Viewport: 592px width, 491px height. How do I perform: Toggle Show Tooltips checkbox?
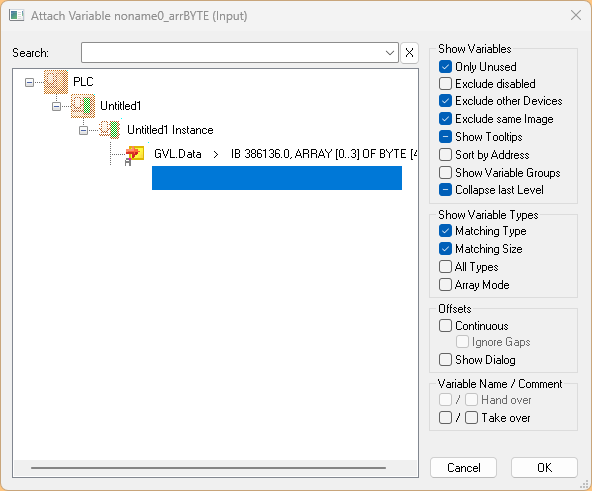point(446,136)
